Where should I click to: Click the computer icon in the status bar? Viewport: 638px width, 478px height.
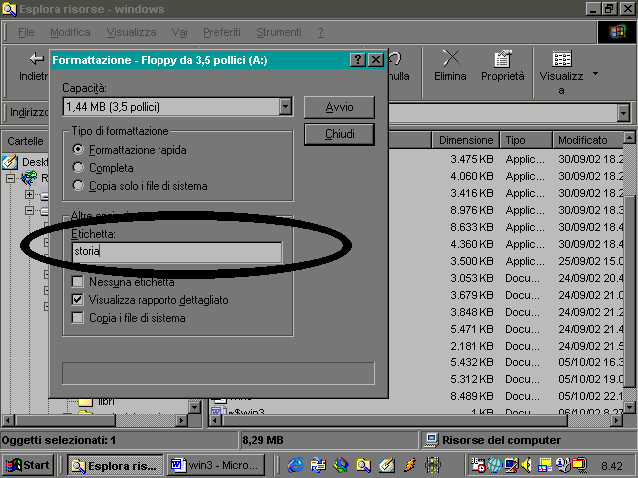pos(431,440)
